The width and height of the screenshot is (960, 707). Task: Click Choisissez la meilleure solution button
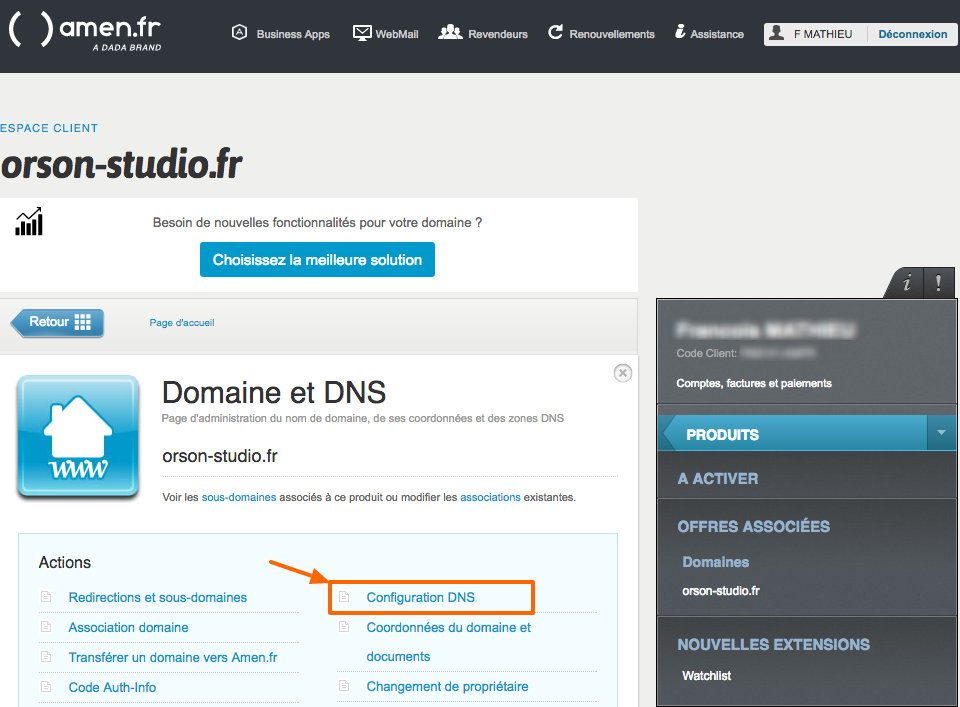click(x=317, y=260)
